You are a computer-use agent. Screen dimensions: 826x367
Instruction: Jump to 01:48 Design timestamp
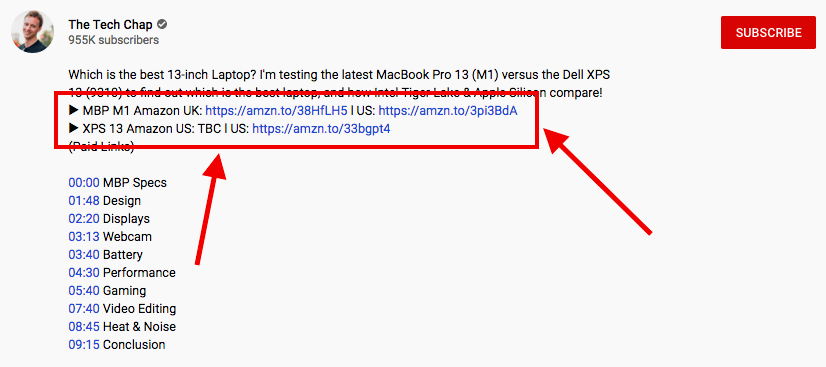[x=84, y=201]
